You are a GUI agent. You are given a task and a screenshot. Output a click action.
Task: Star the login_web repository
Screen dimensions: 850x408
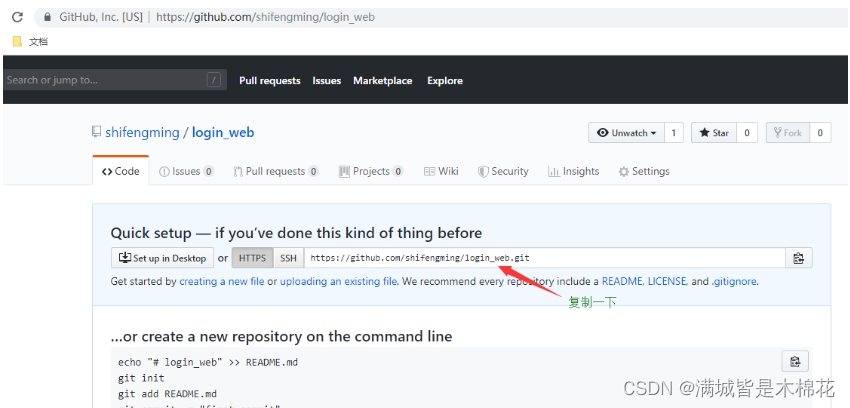[x=714, y=133]
